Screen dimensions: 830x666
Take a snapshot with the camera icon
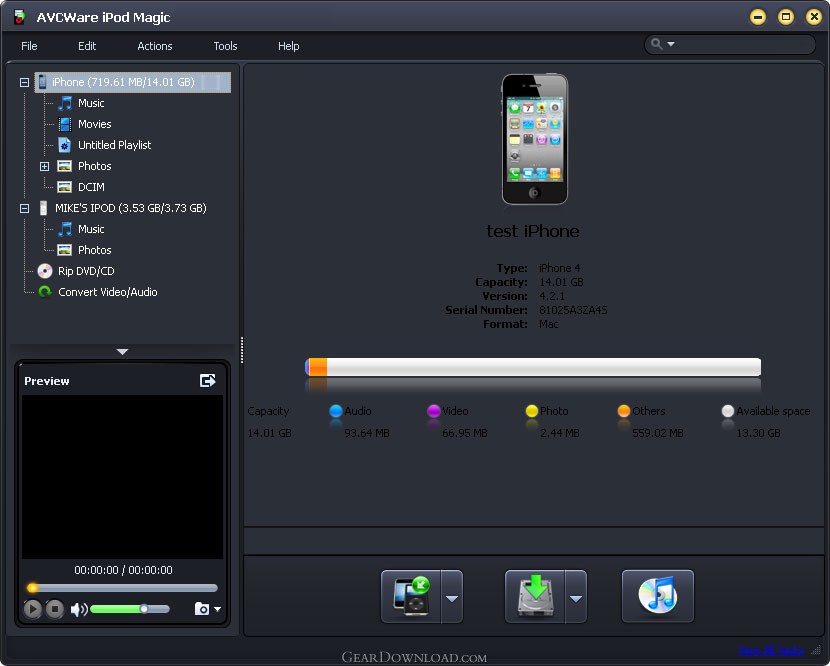tap(202, 609)
